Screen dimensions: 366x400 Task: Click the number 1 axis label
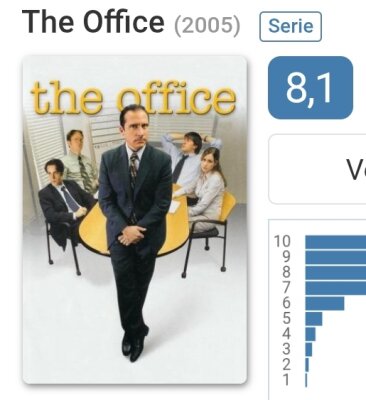coord(286,379)
